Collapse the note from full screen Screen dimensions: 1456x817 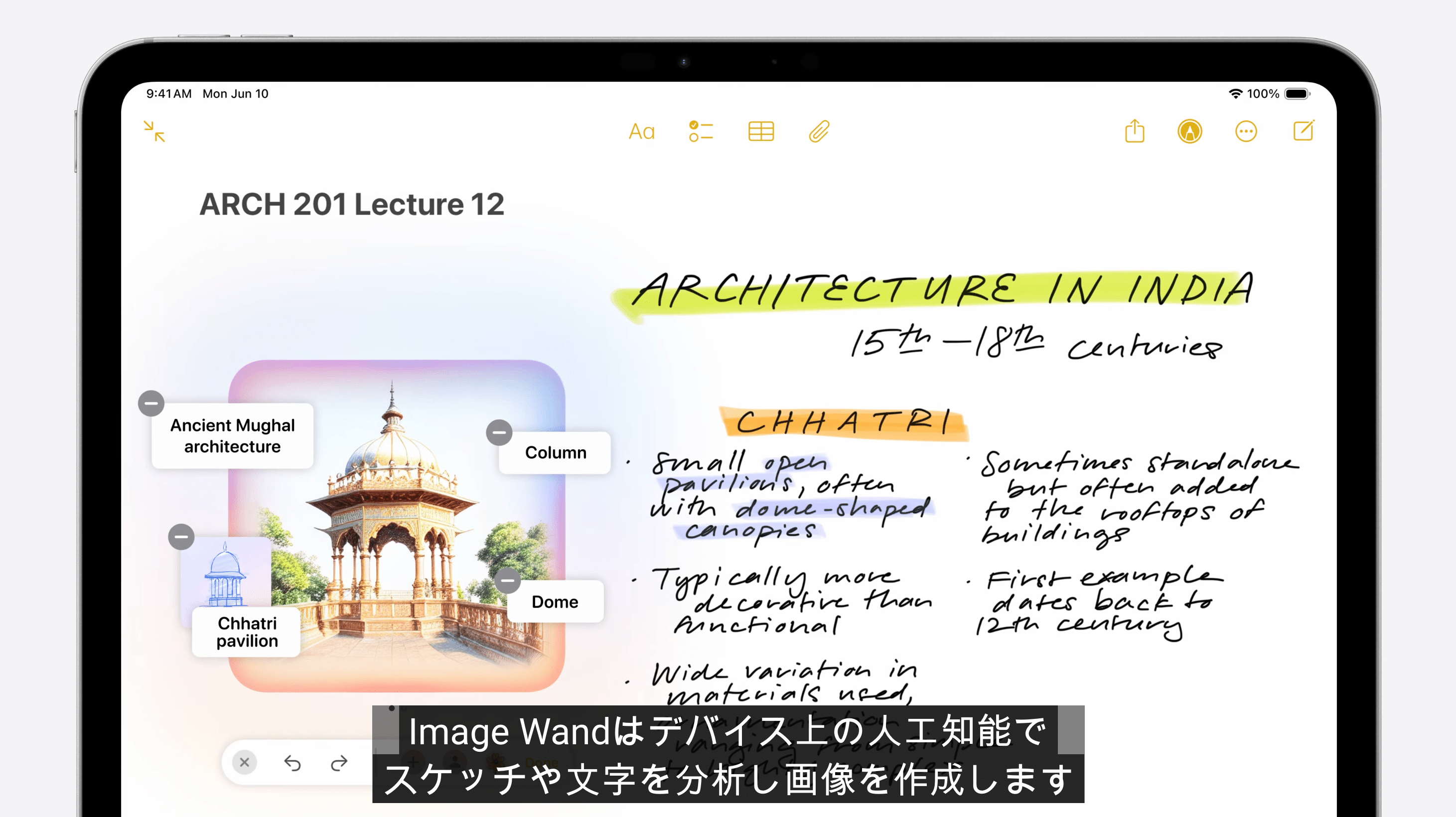tap(154, 131)
